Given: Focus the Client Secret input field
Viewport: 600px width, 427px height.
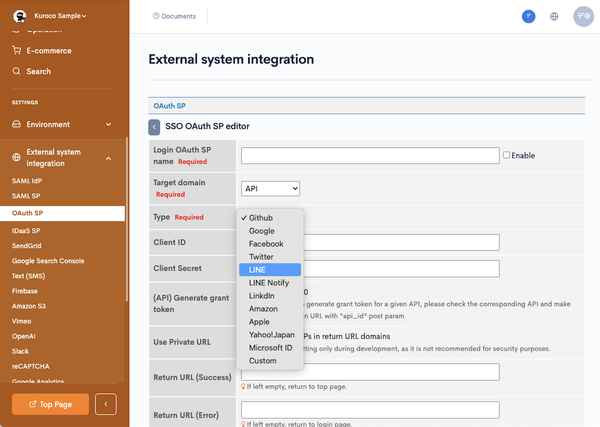Looking at the screenshot, I should click(401, 269).
